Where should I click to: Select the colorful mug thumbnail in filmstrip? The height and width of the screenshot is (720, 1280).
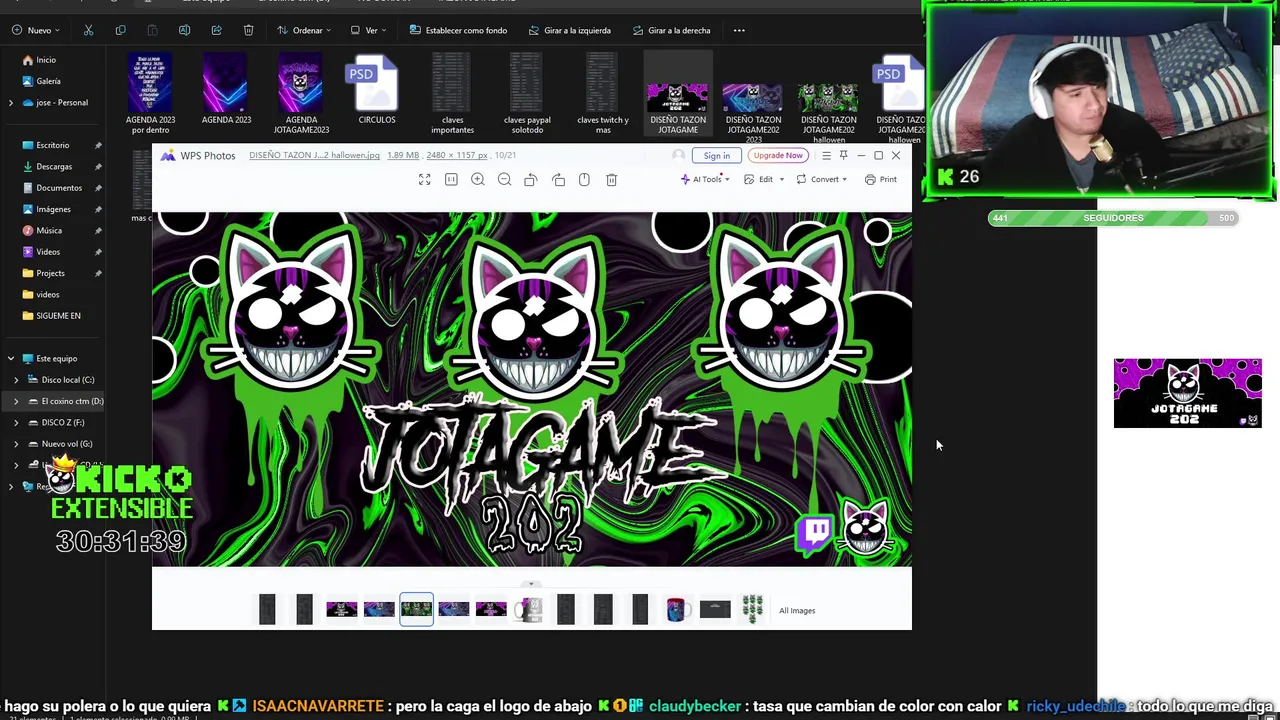677,609
